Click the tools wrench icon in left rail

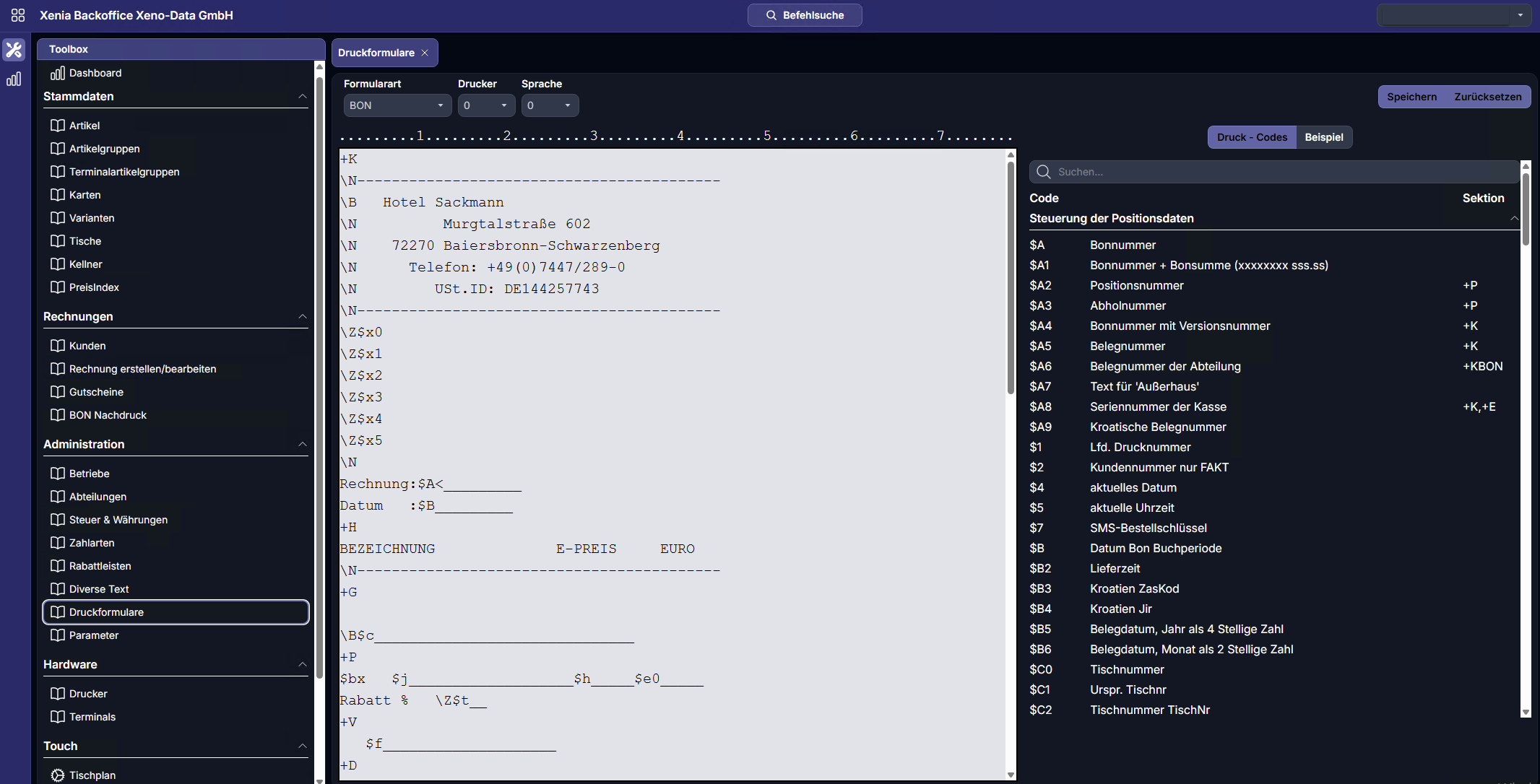(14, 50)
